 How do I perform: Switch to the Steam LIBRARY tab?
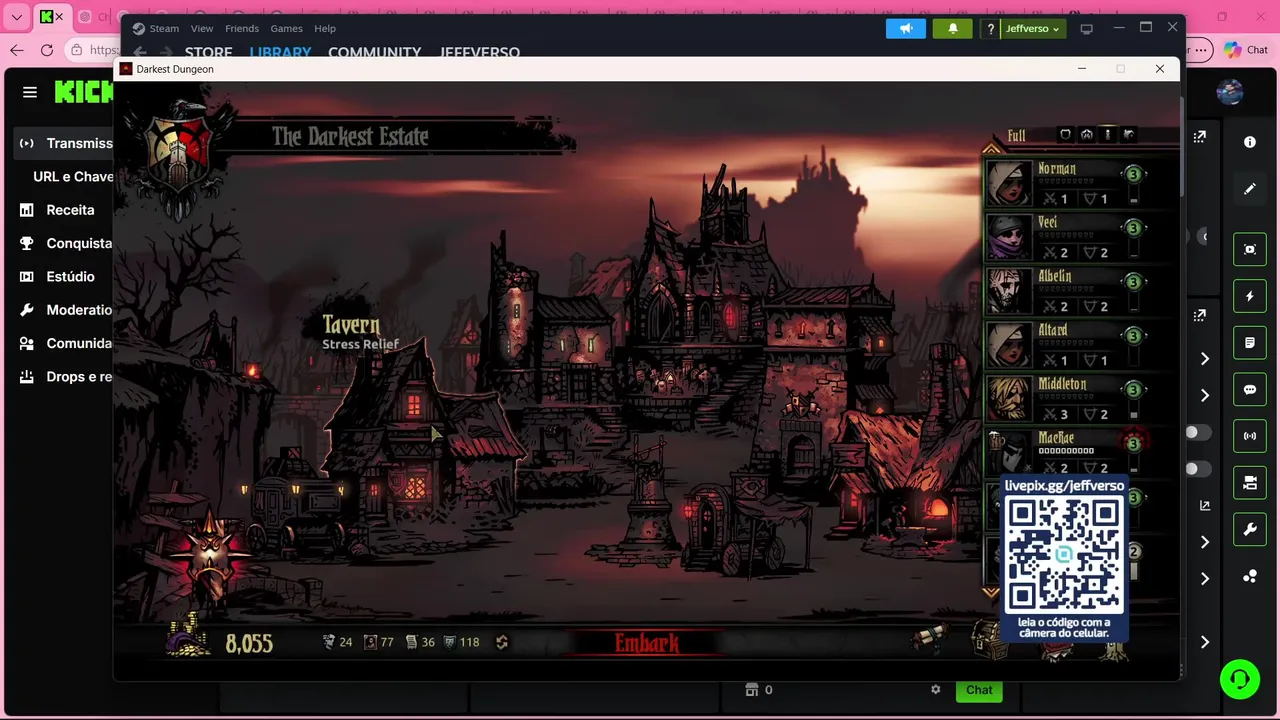tap(280, 52)
